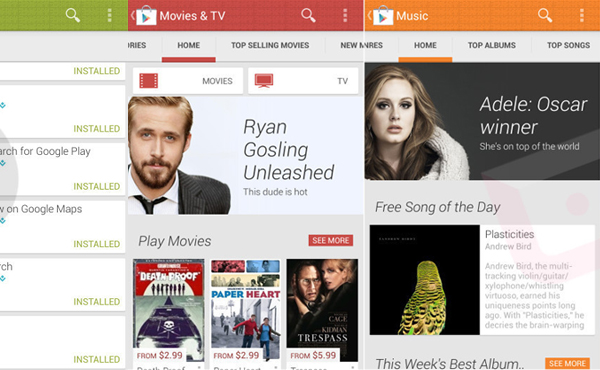
Task: Open the Adele: Oscar winner banner
Action: pyautogui.click(x=482, y=121)
